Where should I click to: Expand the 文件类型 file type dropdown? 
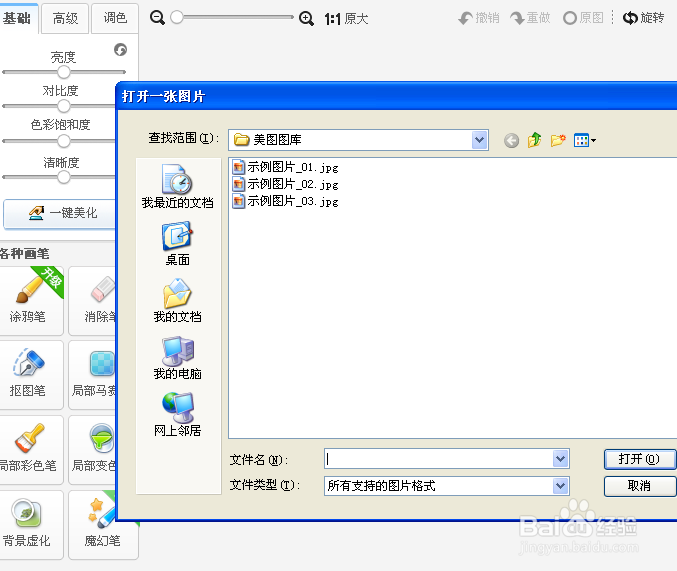click(x=560, y=486)
